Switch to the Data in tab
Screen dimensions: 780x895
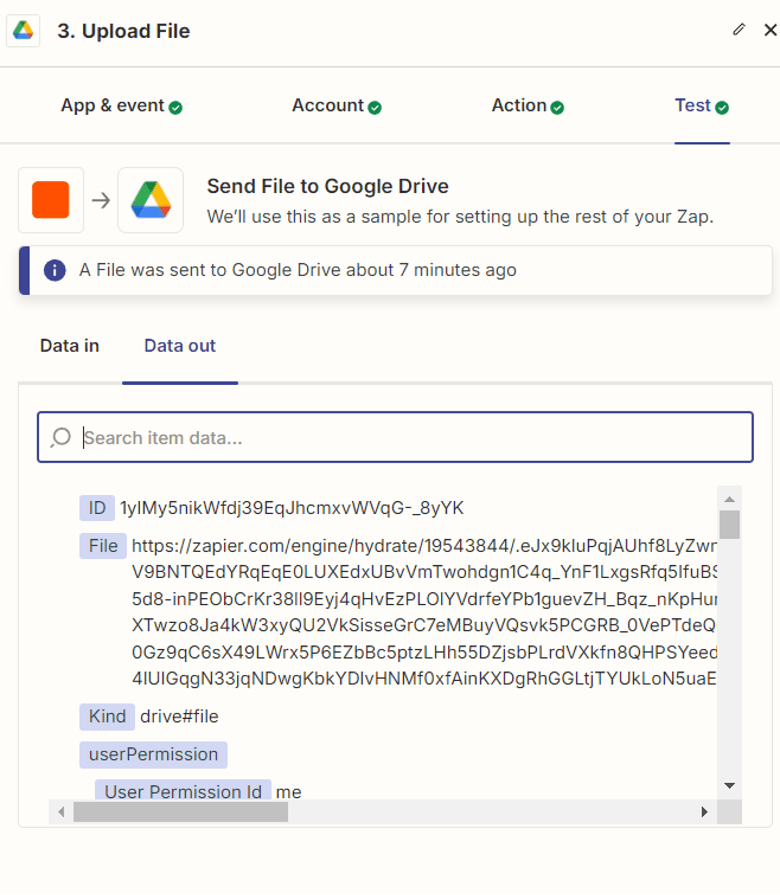(69, 346)
